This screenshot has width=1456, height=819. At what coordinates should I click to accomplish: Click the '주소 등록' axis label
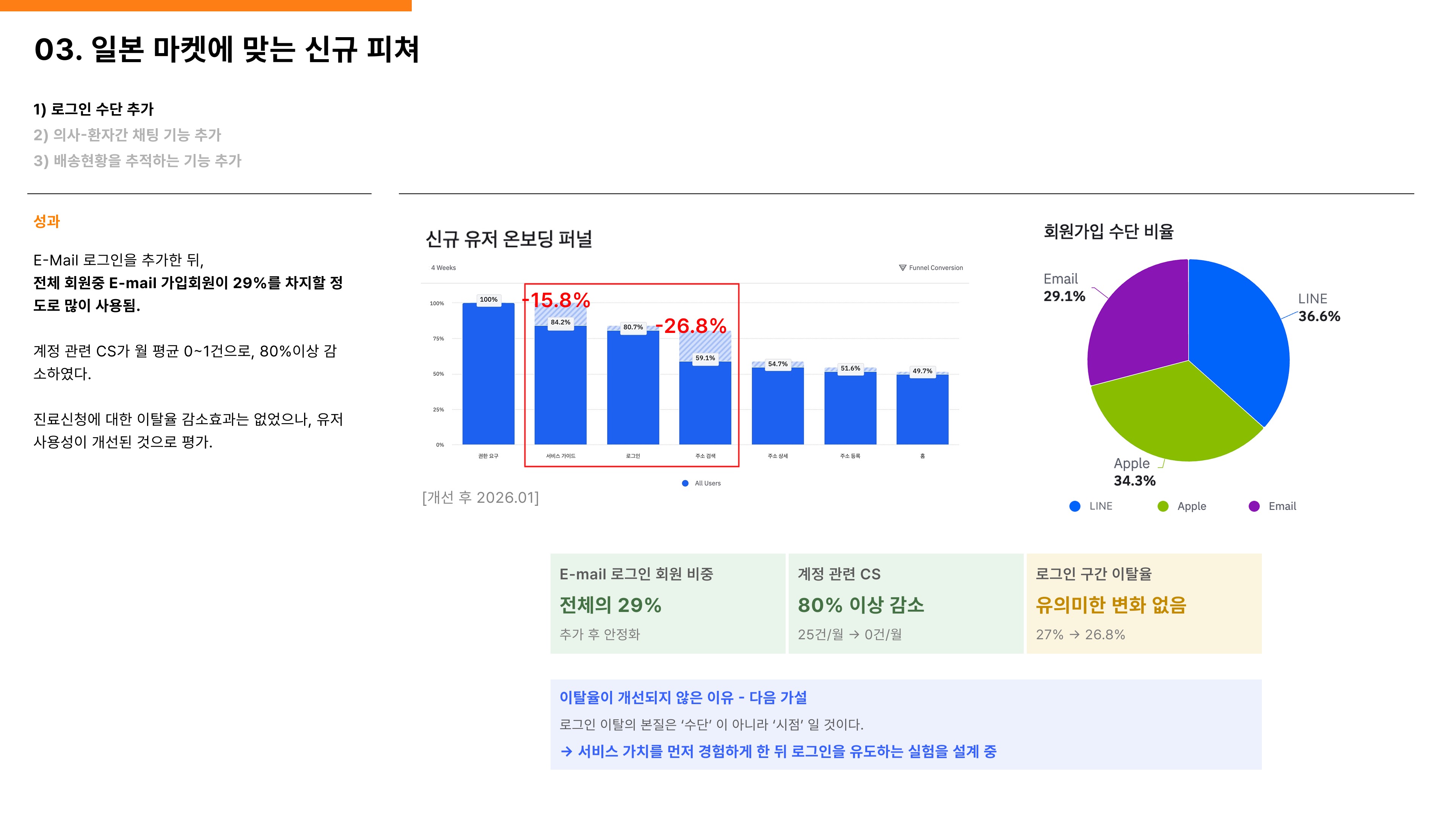(x=850, y=456)
